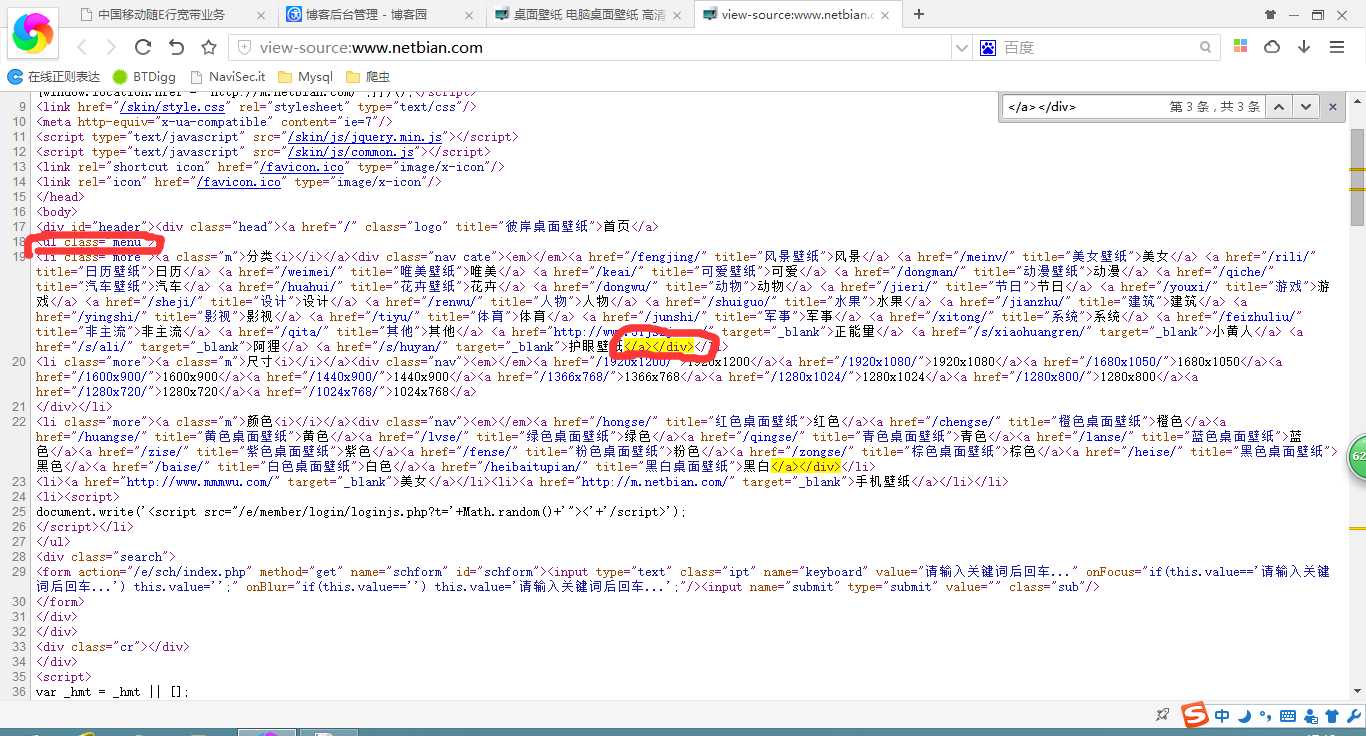Open the Sogou soft keyboard icon
The height and width of the screenshot is (736, 1366).
point(1287,716)
